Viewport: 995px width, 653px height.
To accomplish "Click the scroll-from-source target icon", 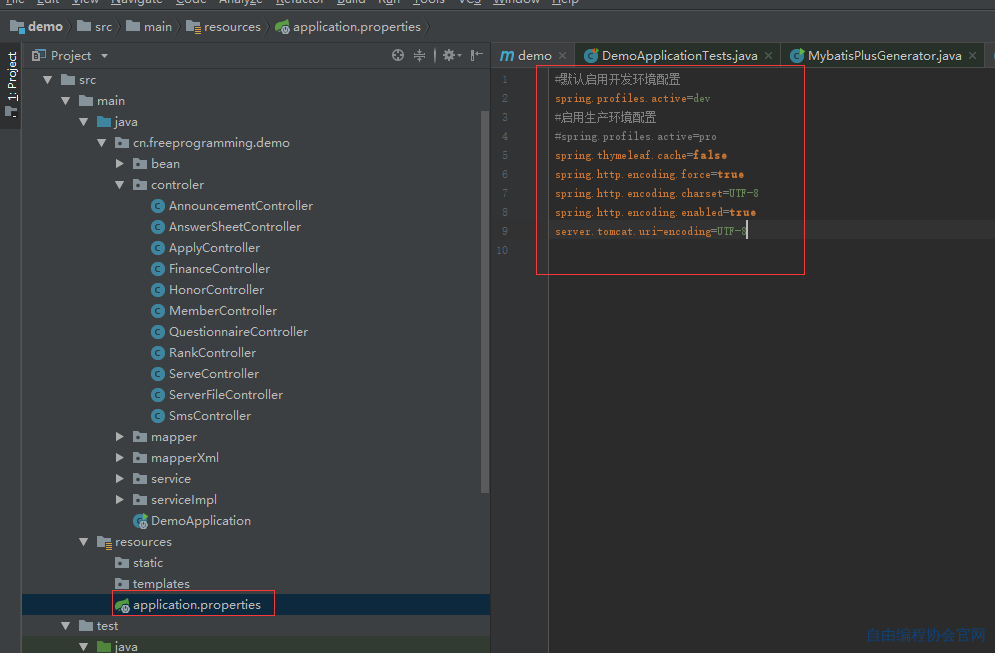I will [x=398, y=55].
